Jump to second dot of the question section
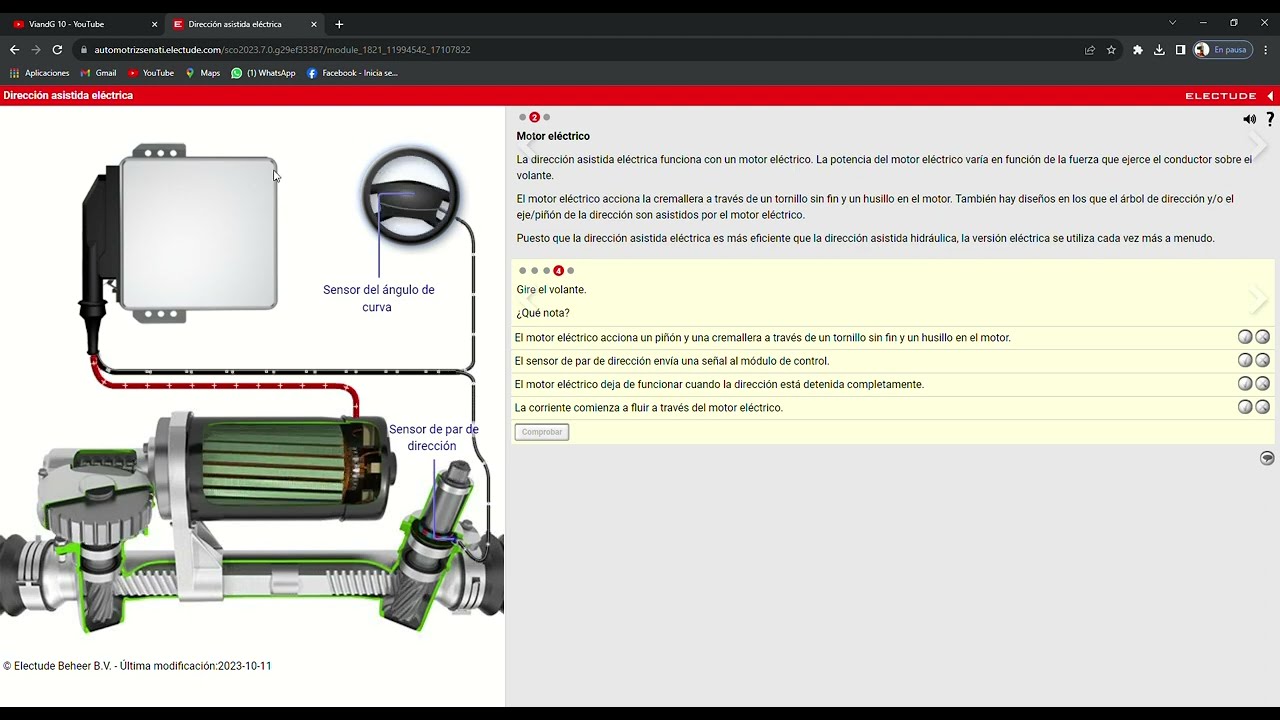Image resolution: width=1280 pixels, height=720 pixels. point(535,271)
